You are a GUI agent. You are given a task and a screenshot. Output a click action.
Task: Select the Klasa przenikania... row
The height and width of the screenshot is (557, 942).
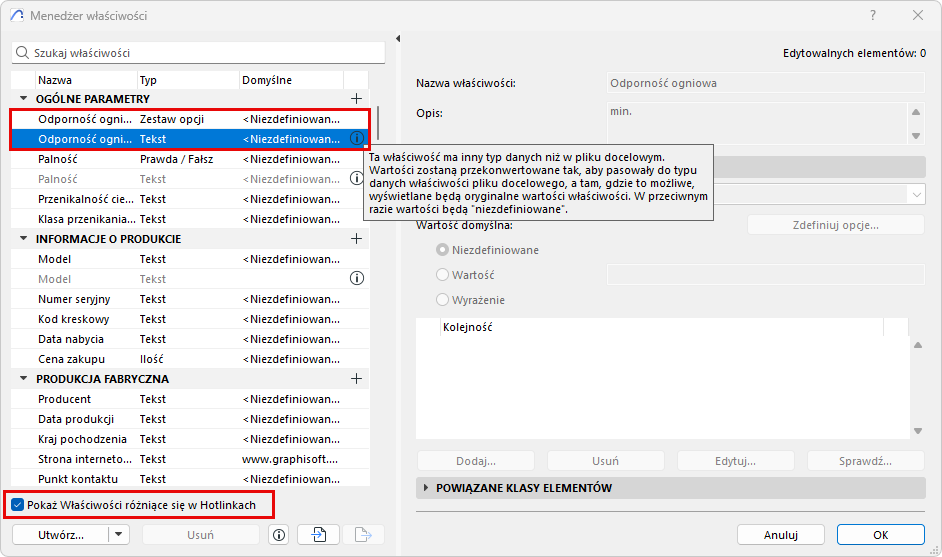coord(190,219)
